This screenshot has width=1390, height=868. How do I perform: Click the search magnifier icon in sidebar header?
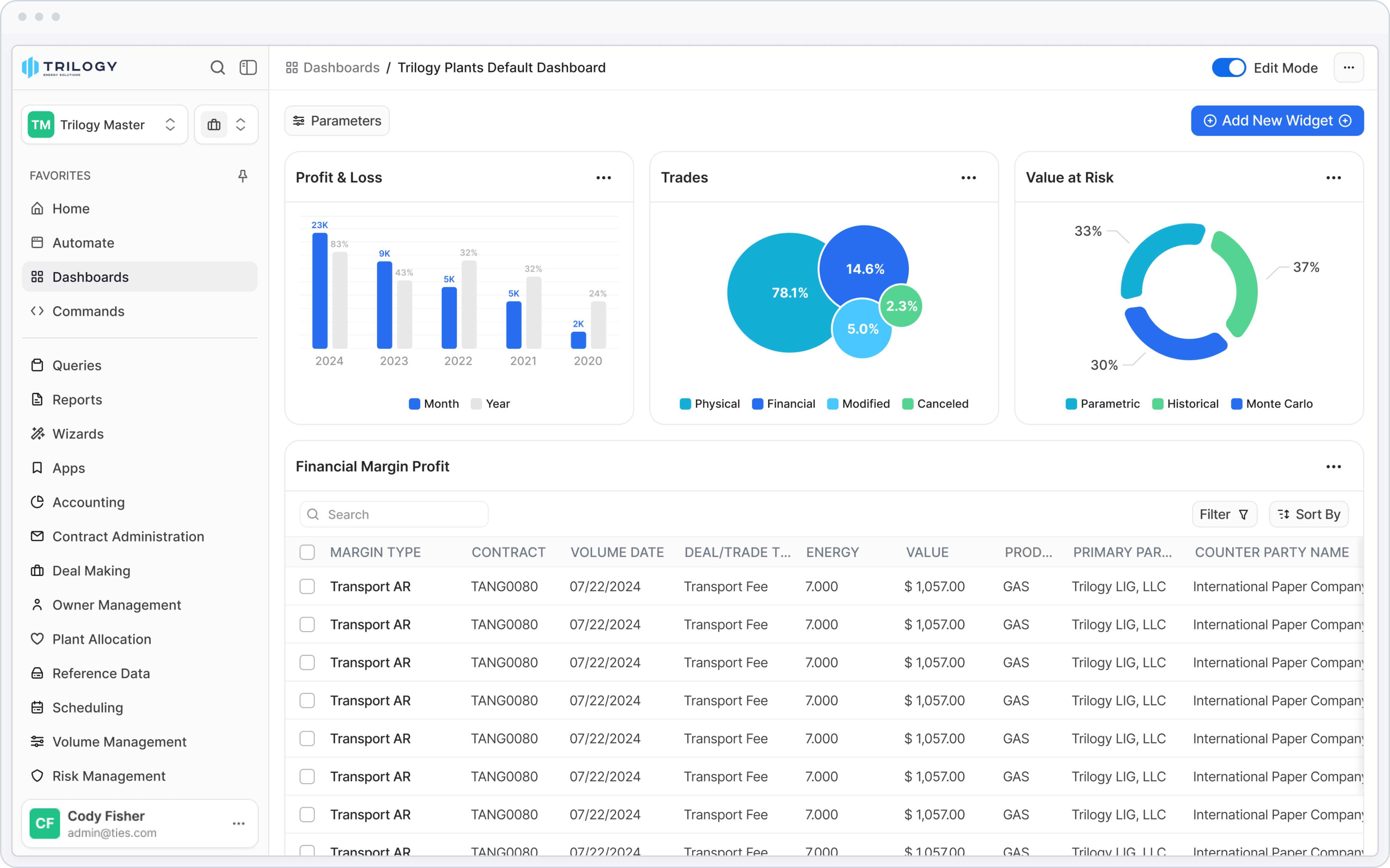(217, 68)
